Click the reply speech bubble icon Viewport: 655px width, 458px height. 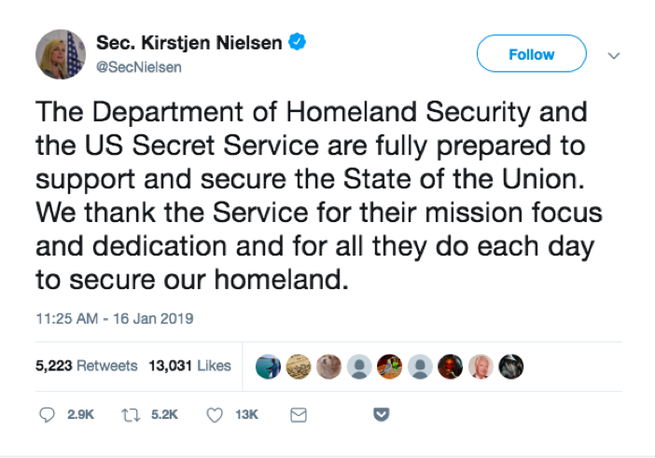tap(47, 415)
